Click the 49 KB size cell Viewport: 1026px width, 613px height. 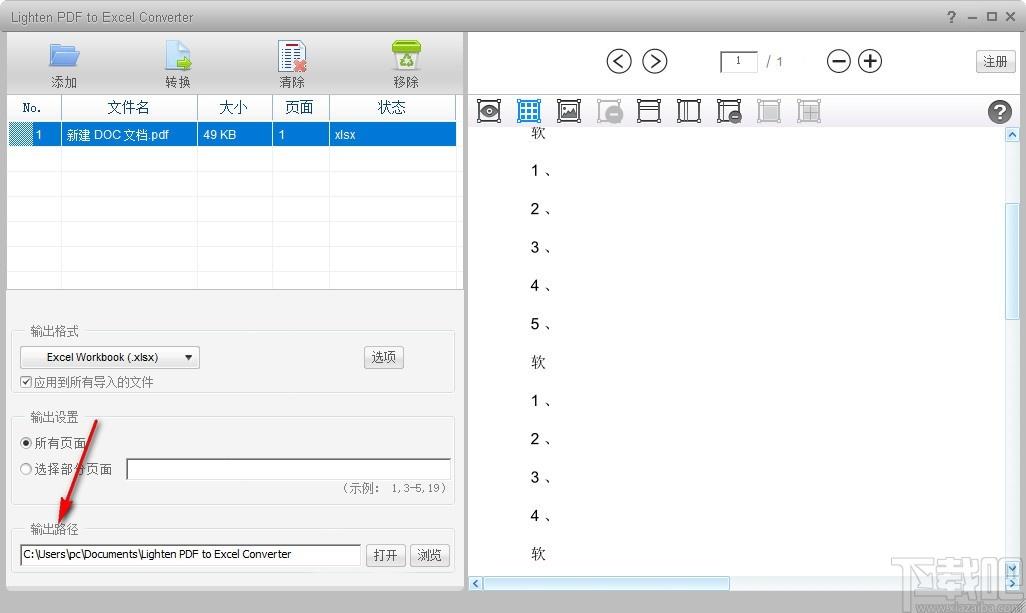234,134
